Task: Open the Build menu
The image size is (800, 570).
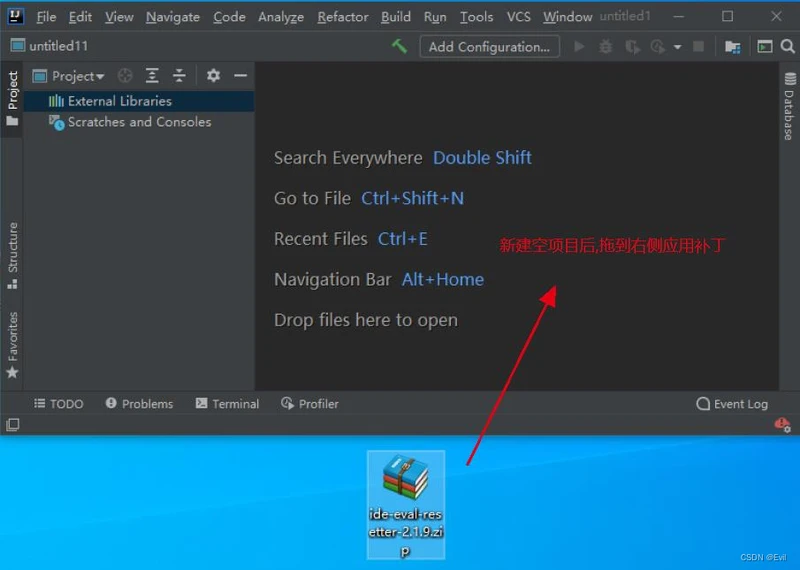Action: tap(395, 17)
